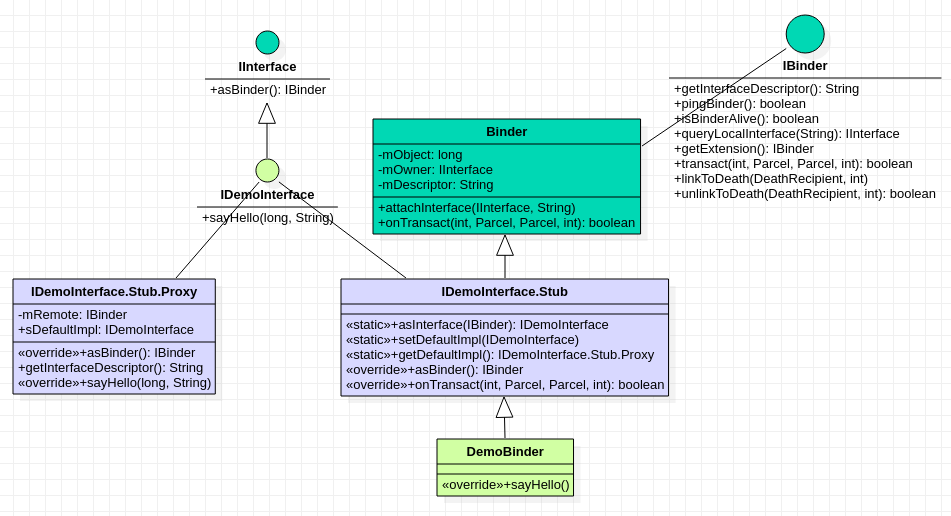Select the +pingBinder(): boolean operation
The image size is (951, 516).
[739, 104]
